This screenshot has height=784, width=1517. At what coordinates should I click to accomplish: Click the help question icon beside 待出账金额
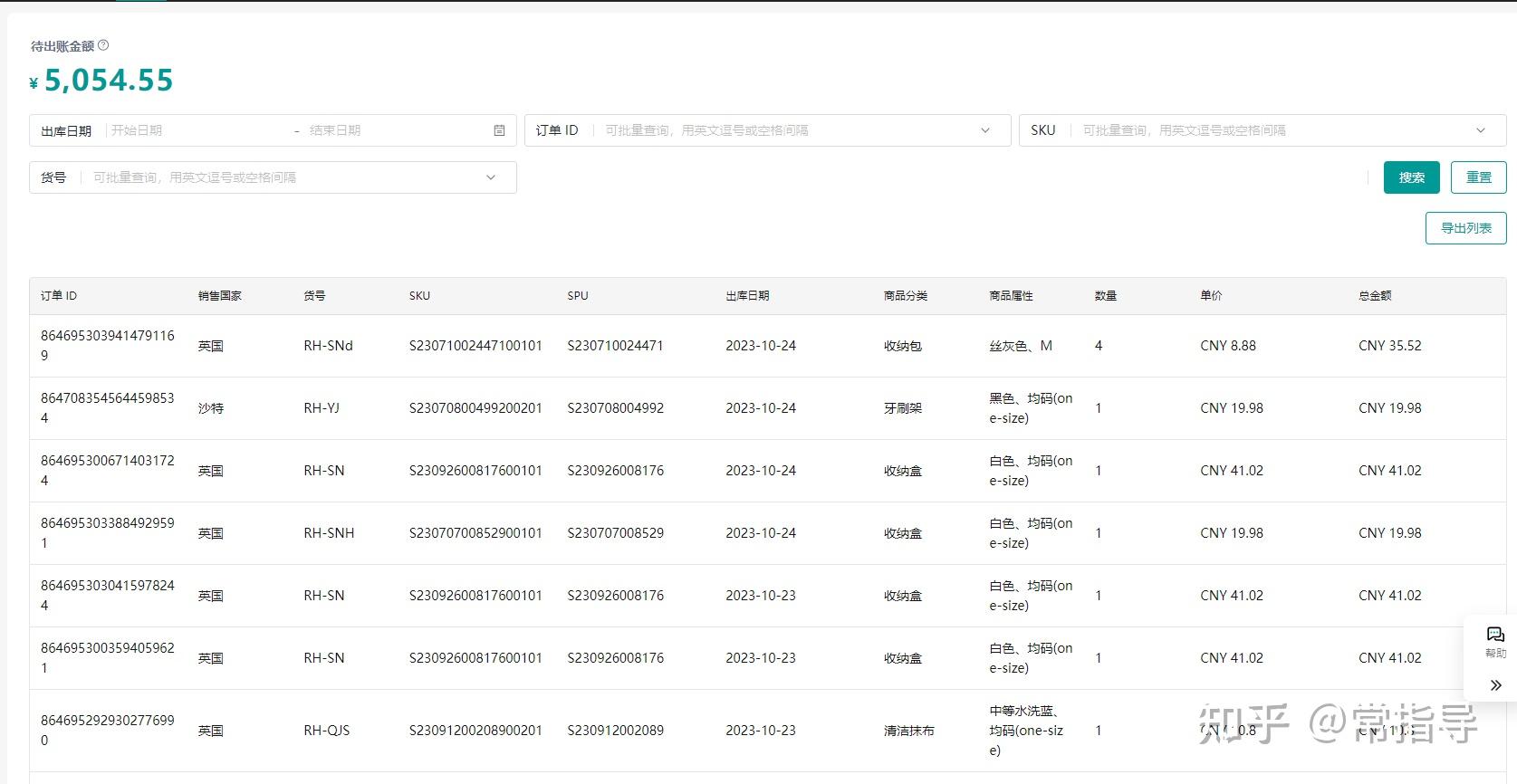103,45
